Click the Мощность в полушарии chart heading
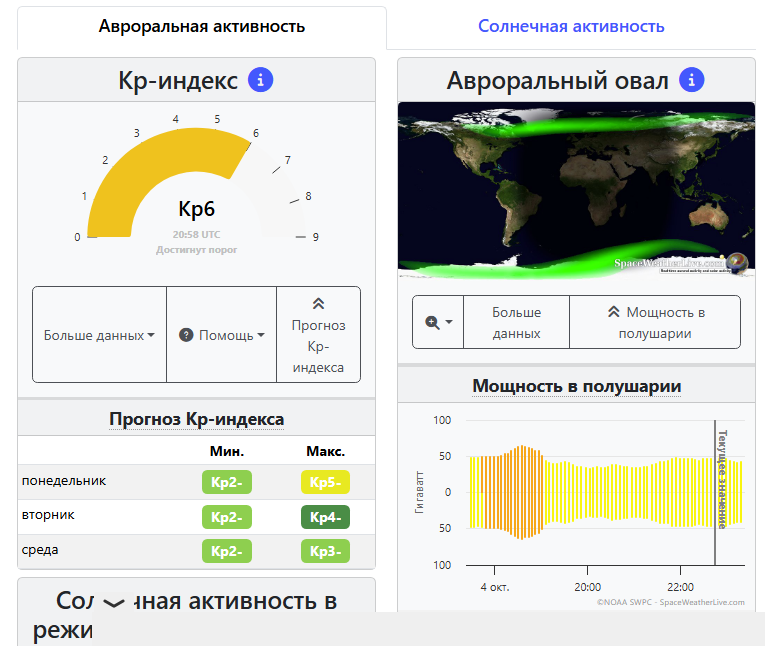This screenshot has height=646, width=765. point(576,386)
